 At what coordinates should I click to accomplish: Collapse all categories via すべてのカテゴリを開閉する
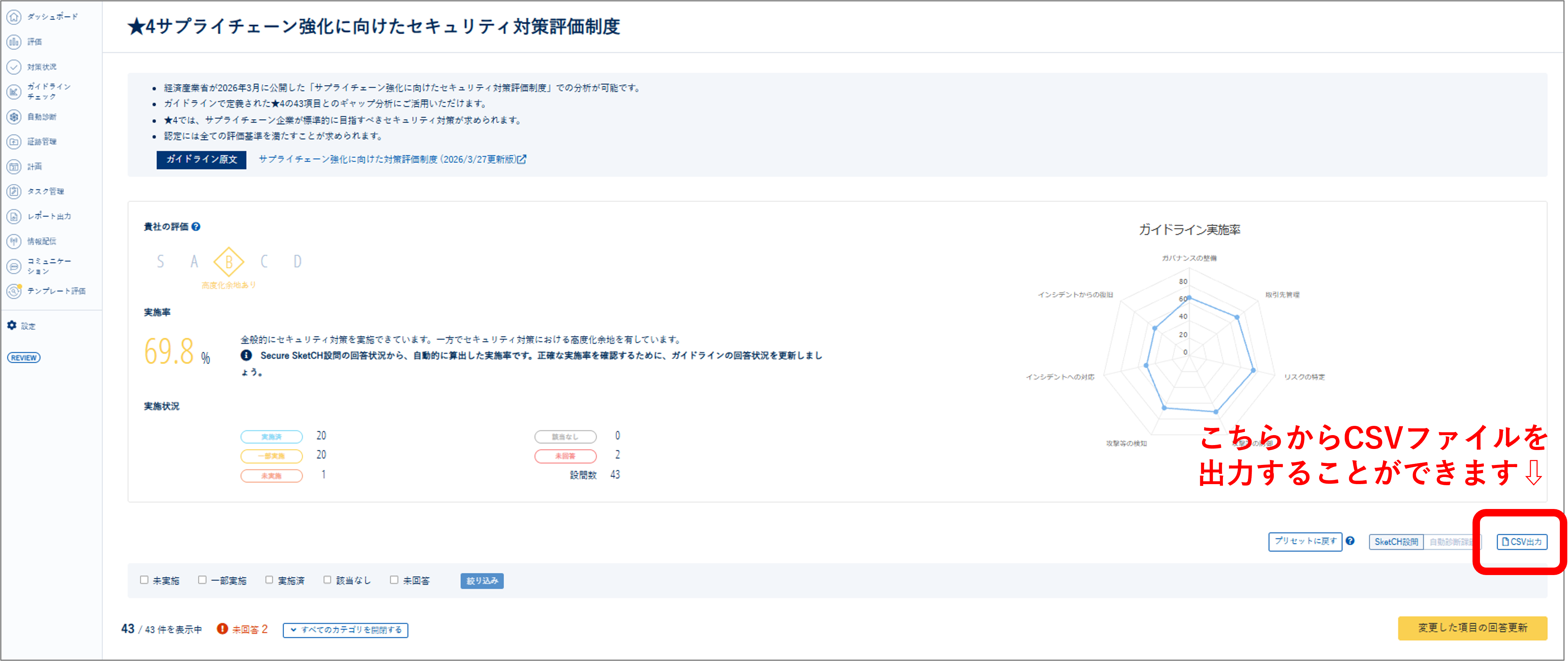point(345,630)
